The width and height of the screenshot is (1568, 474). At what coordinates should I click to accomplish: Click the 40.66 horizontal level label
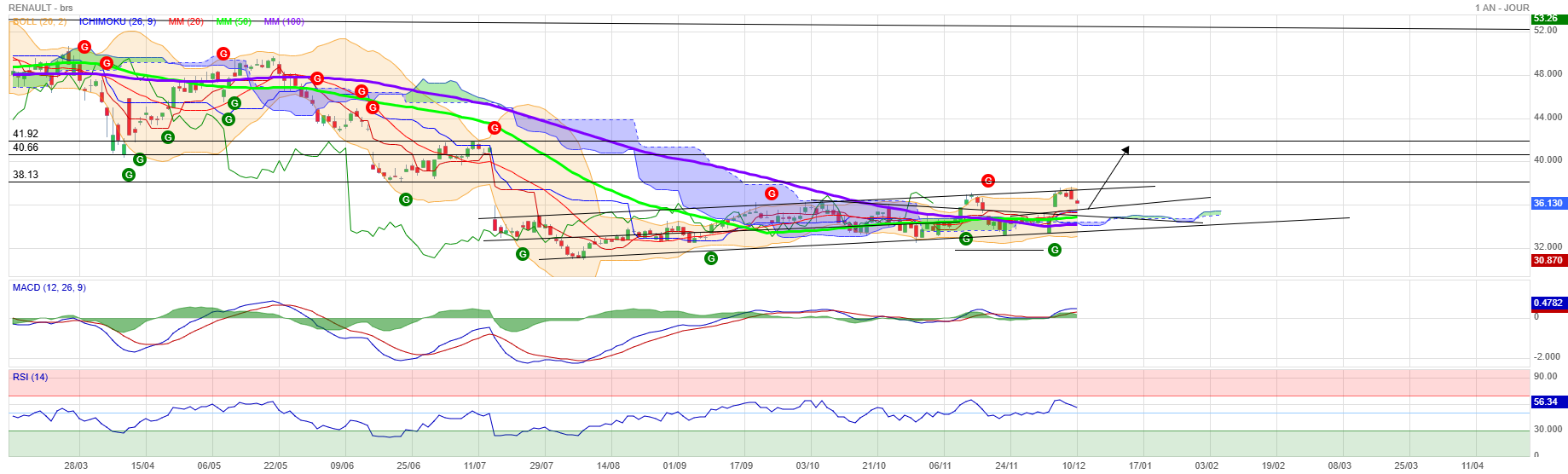26,147
